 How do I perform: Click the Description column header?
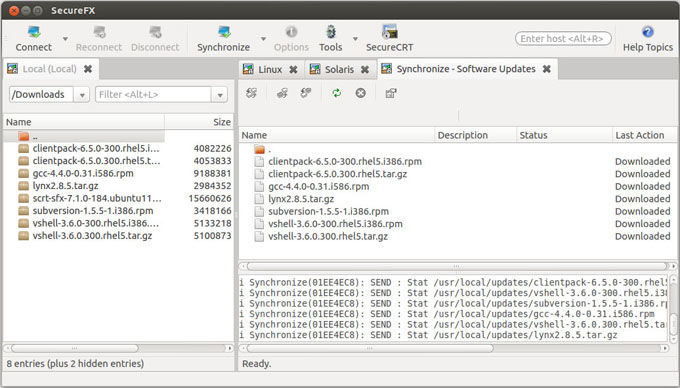[475, 135]
